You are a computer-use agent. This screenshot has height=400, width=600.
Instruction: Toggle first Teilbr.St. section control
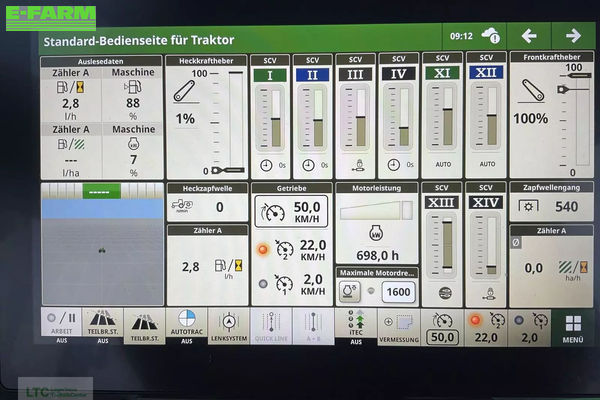pyautogui.click(x=103, y=325)
